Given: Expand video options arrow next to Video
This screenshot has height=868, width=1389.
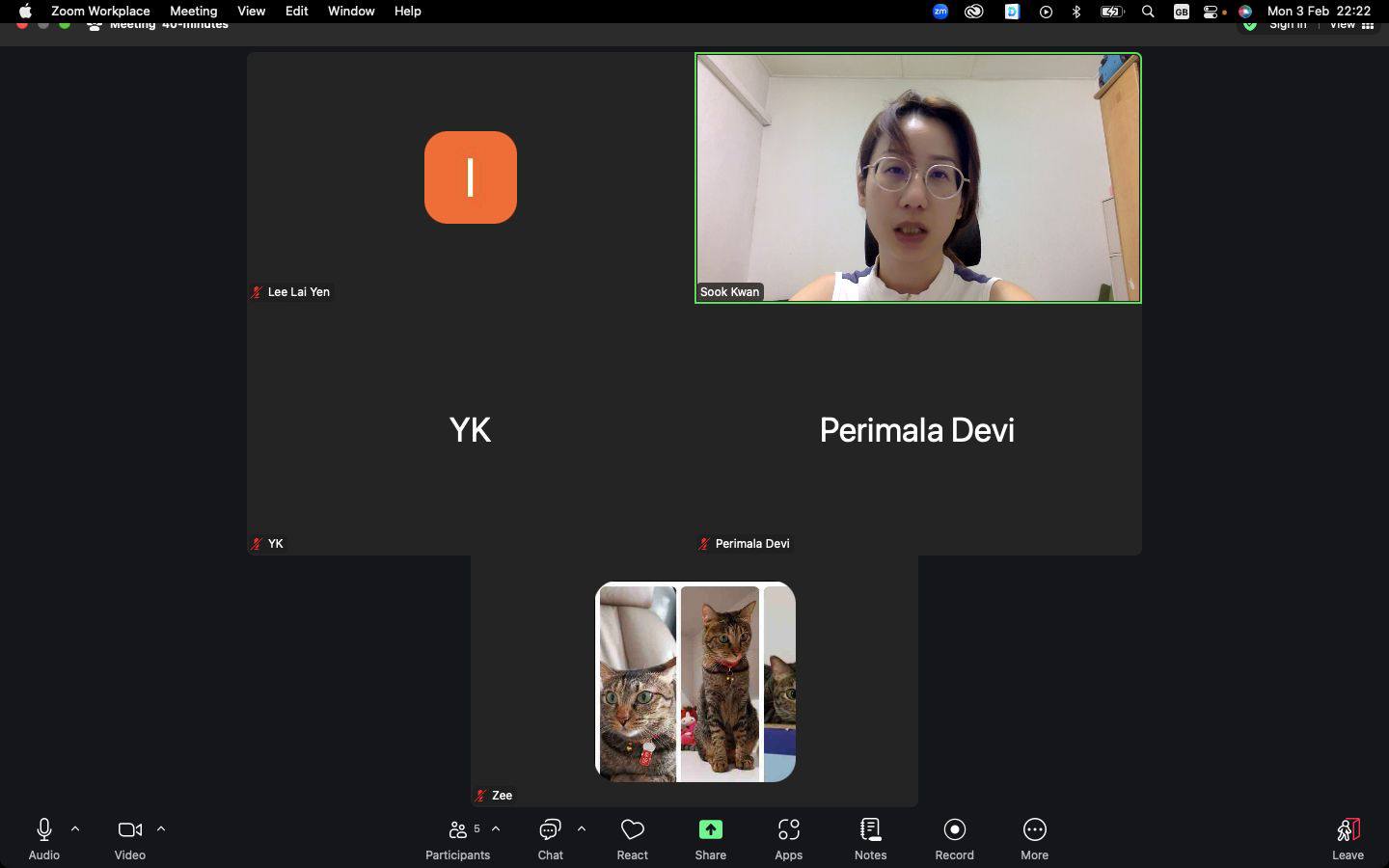Looking at the screenshot, I should click(161, 828).
